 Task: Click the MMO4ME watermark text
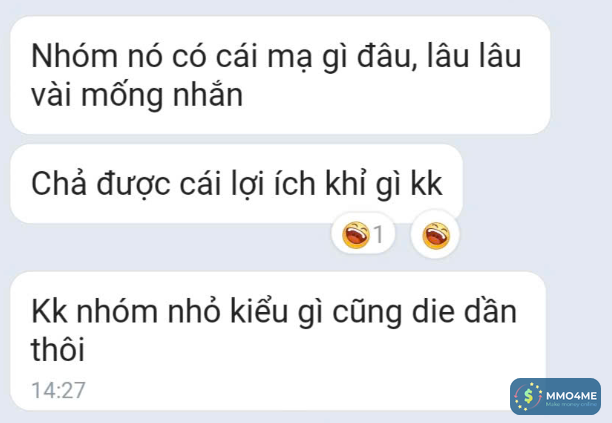571,396
